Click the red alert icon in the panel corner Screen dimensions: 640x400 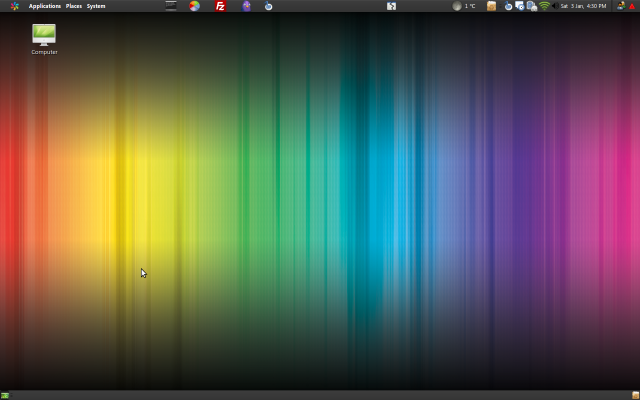pyautogui.click(x=631, y=6)
